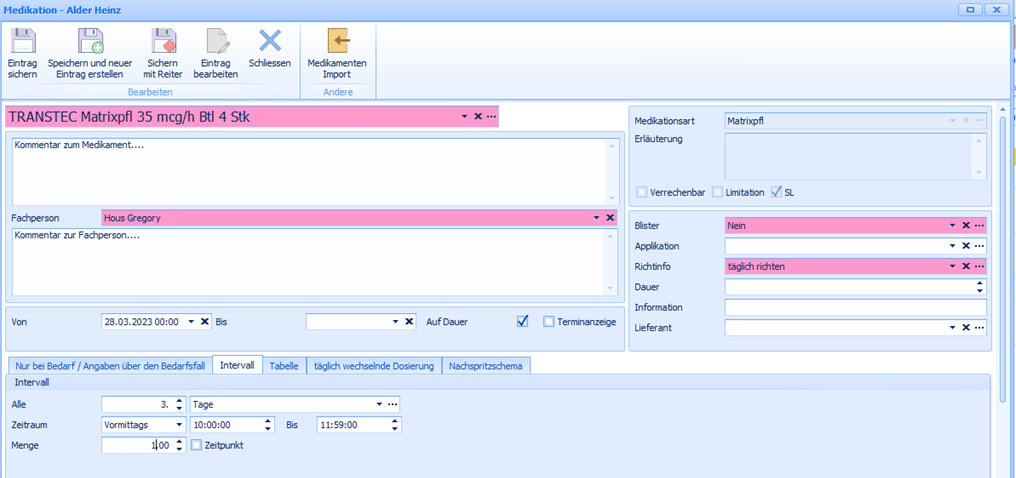Expand the Richtinfo dropdown
Image resolution: width=1016 pixels, height=478 pixels.
(x=951, y=267)
